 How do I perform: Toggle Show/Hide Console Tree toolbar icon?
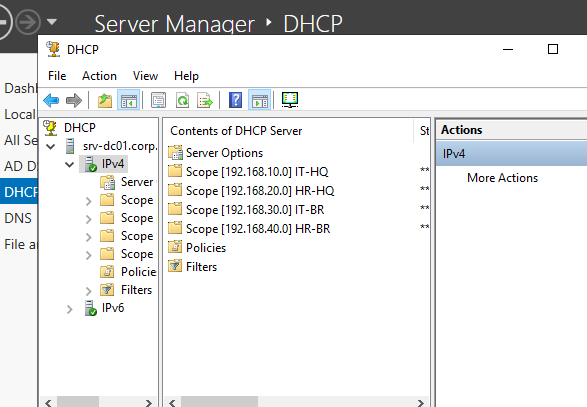pos(128,100)
